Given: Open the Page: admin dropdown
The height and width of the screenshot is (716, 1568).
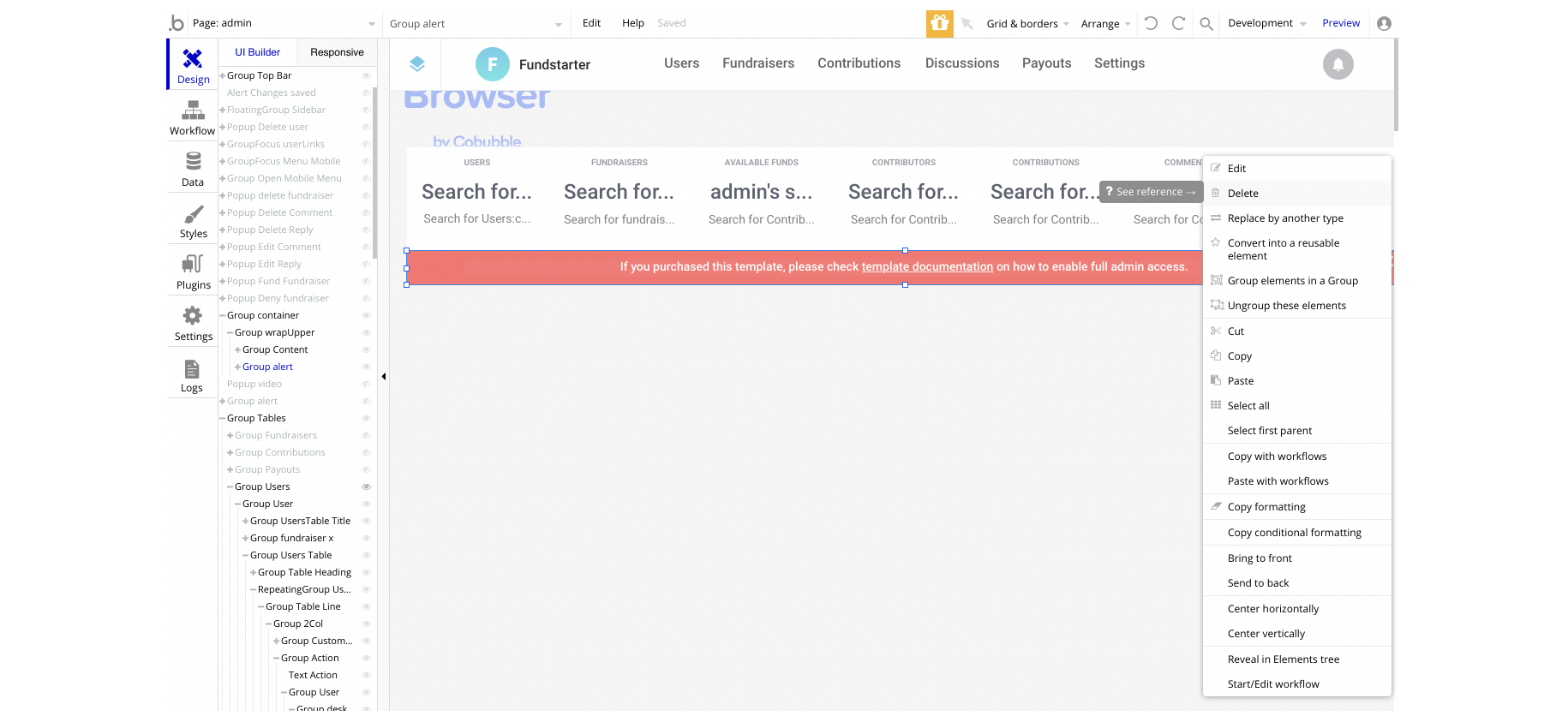Looking at the screenshot, I should [283, 24].
